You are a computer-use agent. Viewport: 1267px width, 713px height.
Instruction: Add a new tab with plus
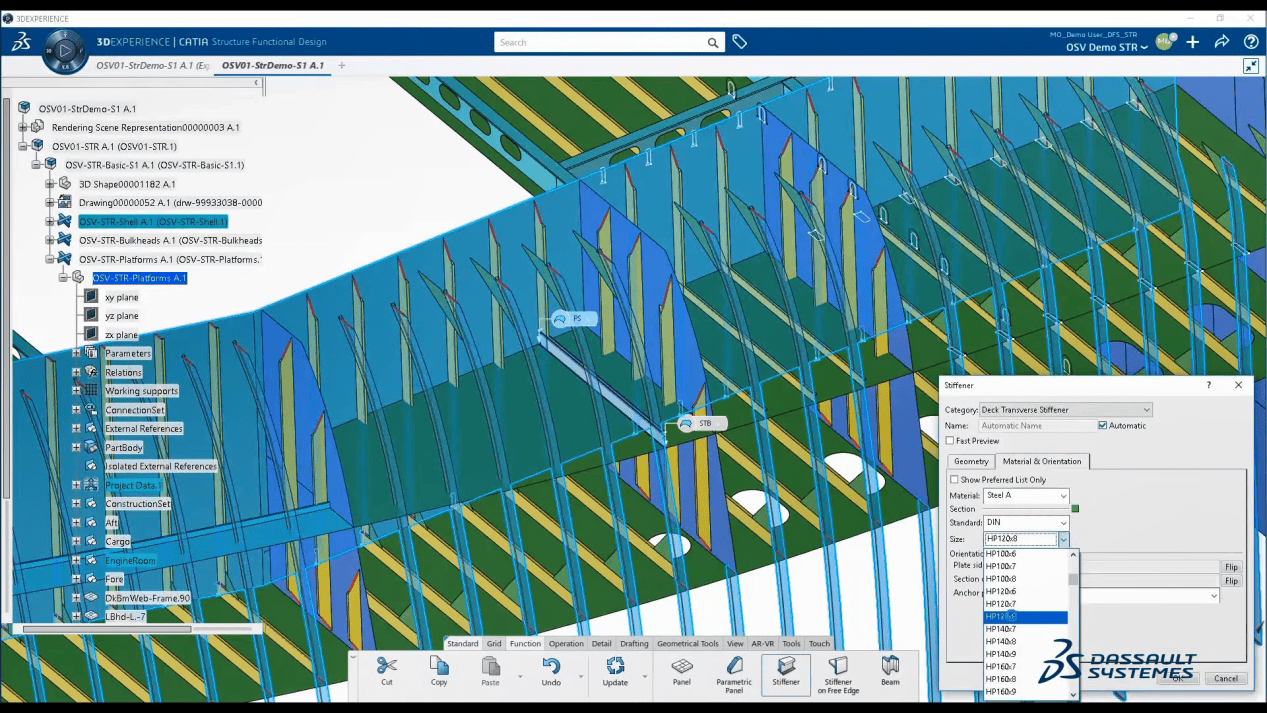(x=342, y=66)
